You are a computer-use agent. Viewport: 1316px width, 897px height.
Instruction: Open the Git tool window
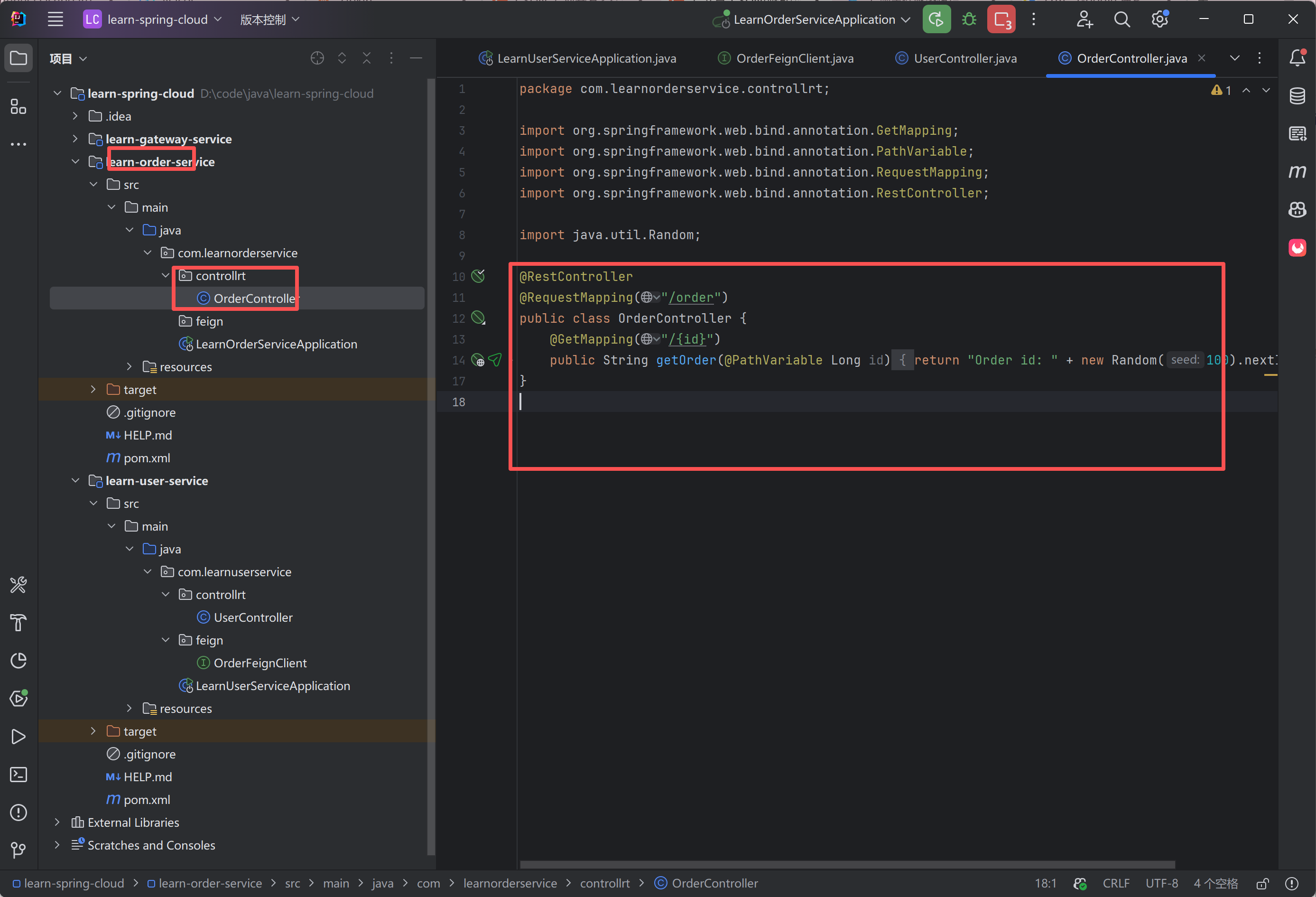pyautogui.click(x=19, y=850)
